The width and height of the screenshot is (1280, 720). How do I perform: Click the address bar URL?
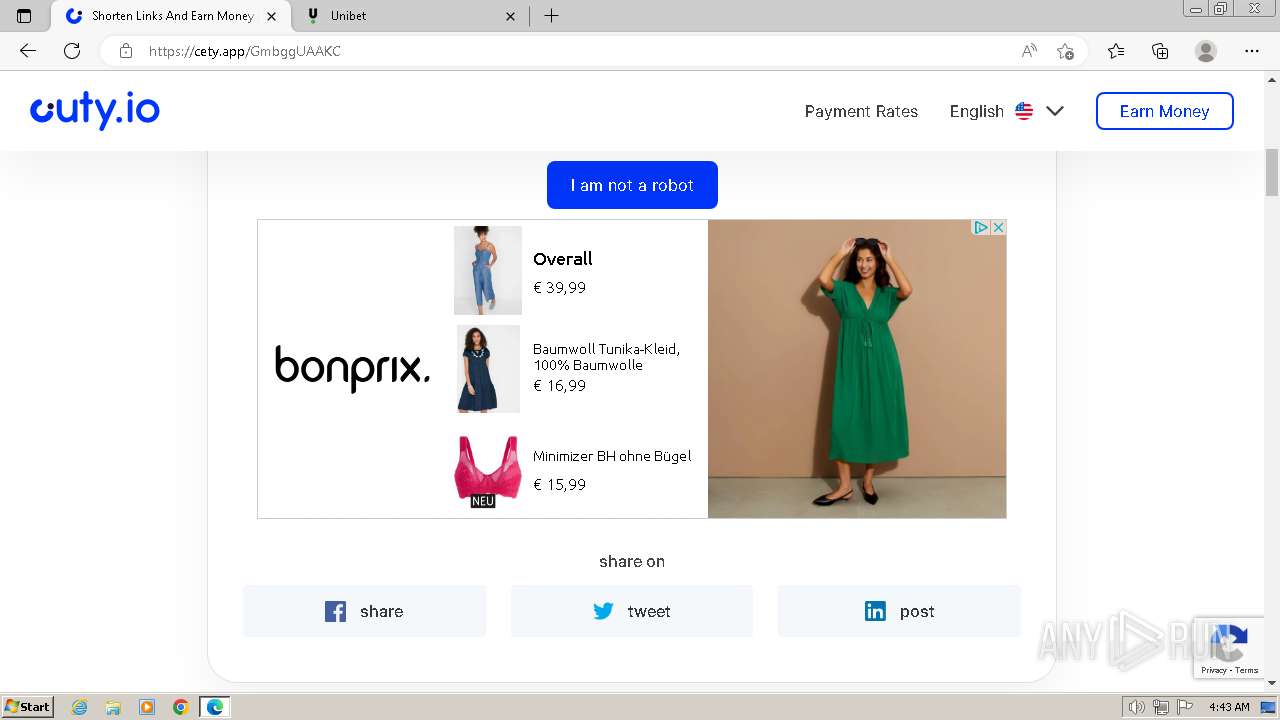point(245,51)
